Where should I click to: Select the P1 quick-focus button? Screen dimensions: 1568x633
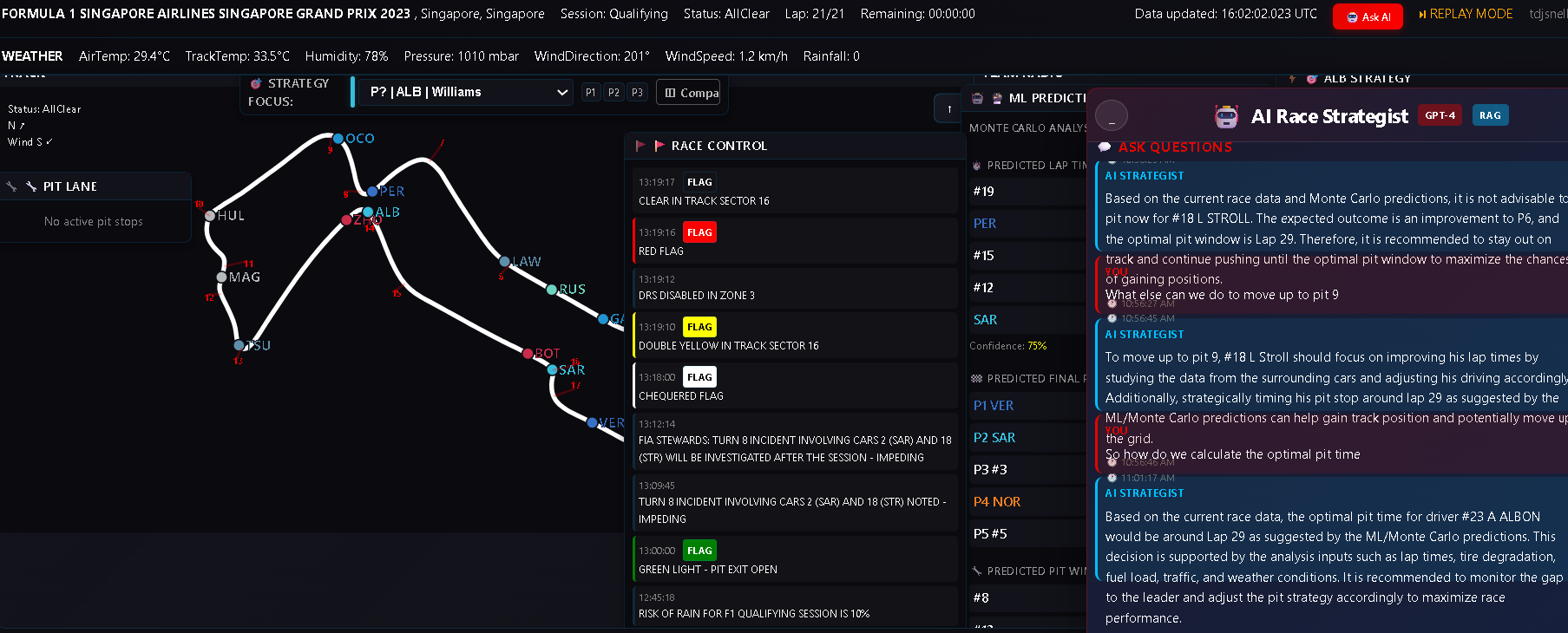pos(591,92)
